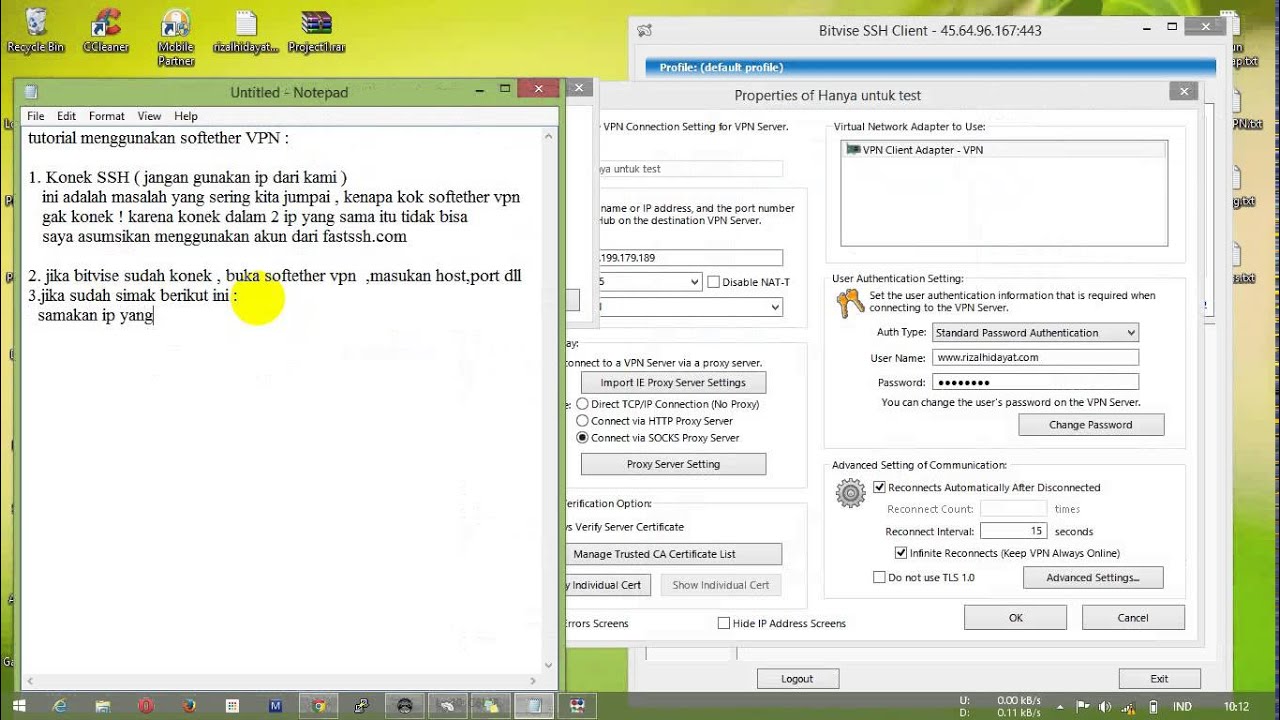Check the Disable NAT-T option

(713, 282)
